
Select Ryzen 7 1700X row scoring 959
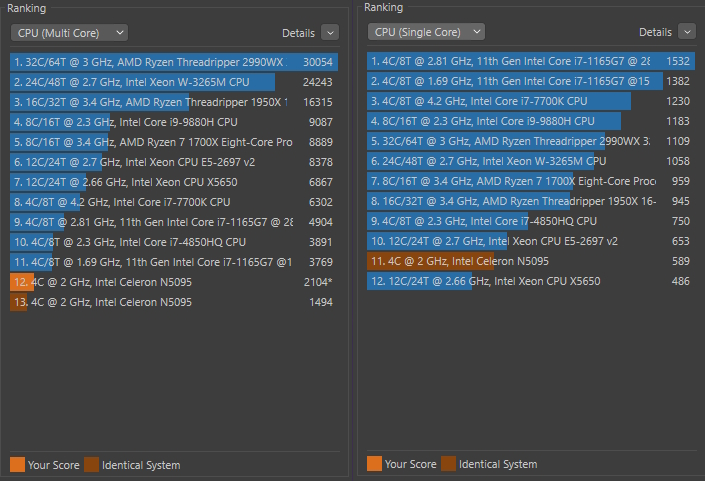pyautogui.click(x=531, y=181)
